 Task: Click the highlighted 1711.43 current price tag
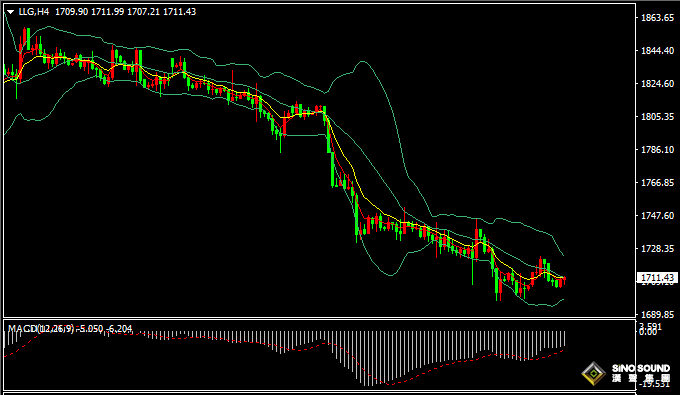coord(657,277)
